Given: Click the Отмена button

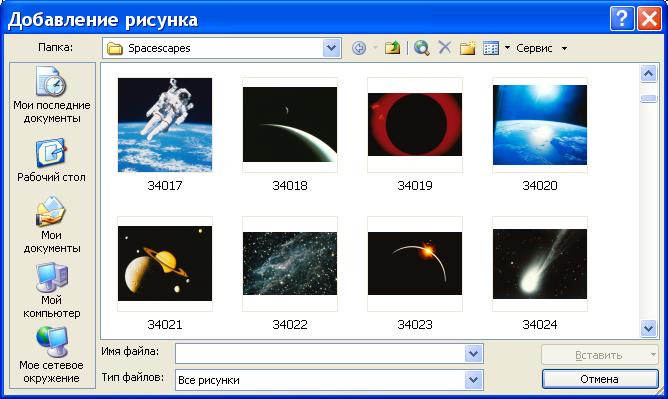Looking at the screenshot, I should [x=600, y=379].
